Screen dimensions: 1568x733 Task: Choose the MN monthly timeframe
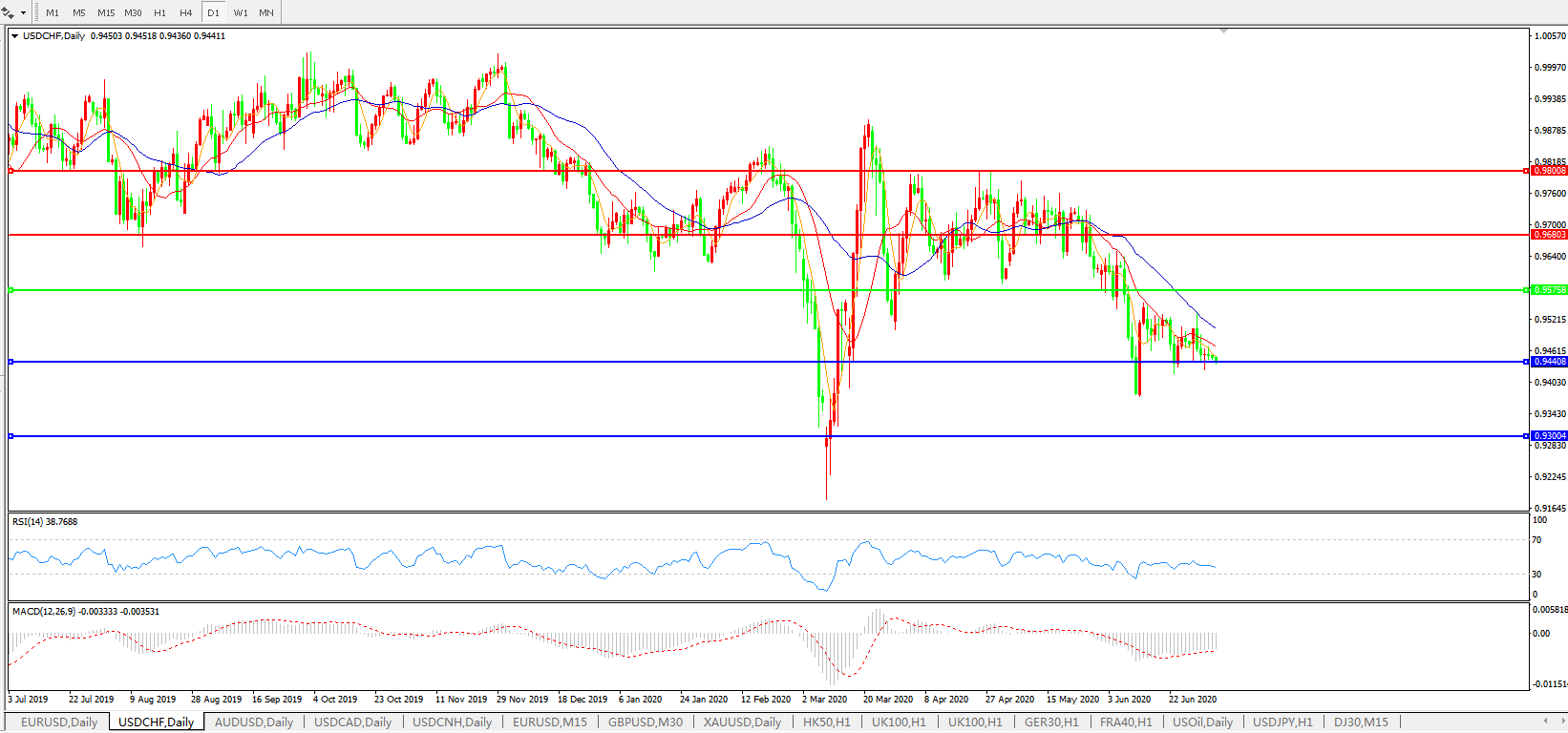266,12
